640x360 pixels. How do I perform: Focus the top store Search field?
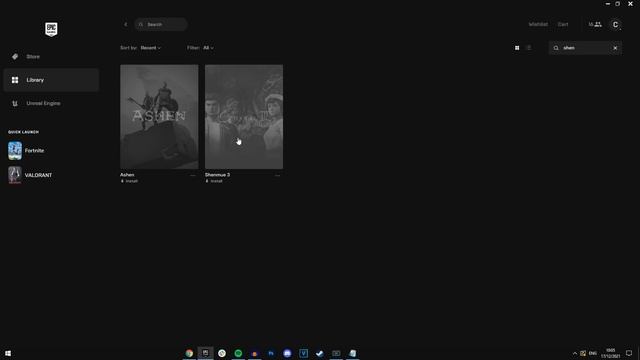[x=161, y=24]
